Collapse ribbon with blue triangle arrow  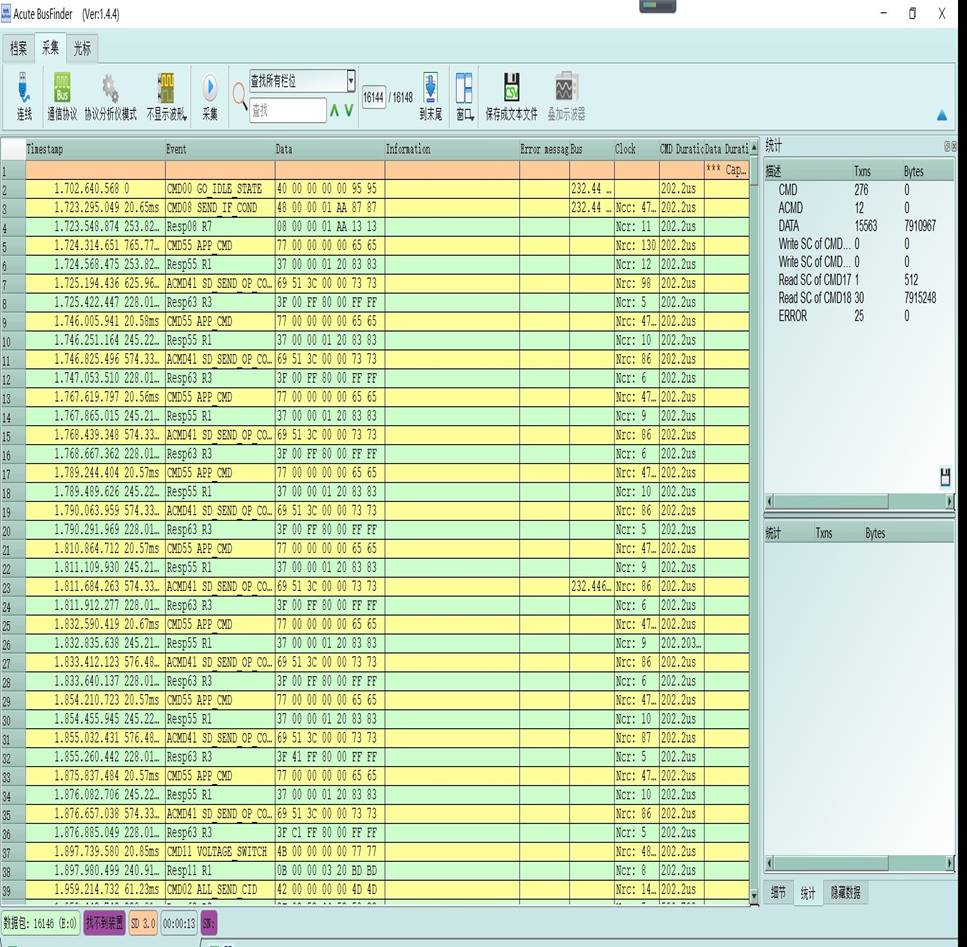point(941,115)
